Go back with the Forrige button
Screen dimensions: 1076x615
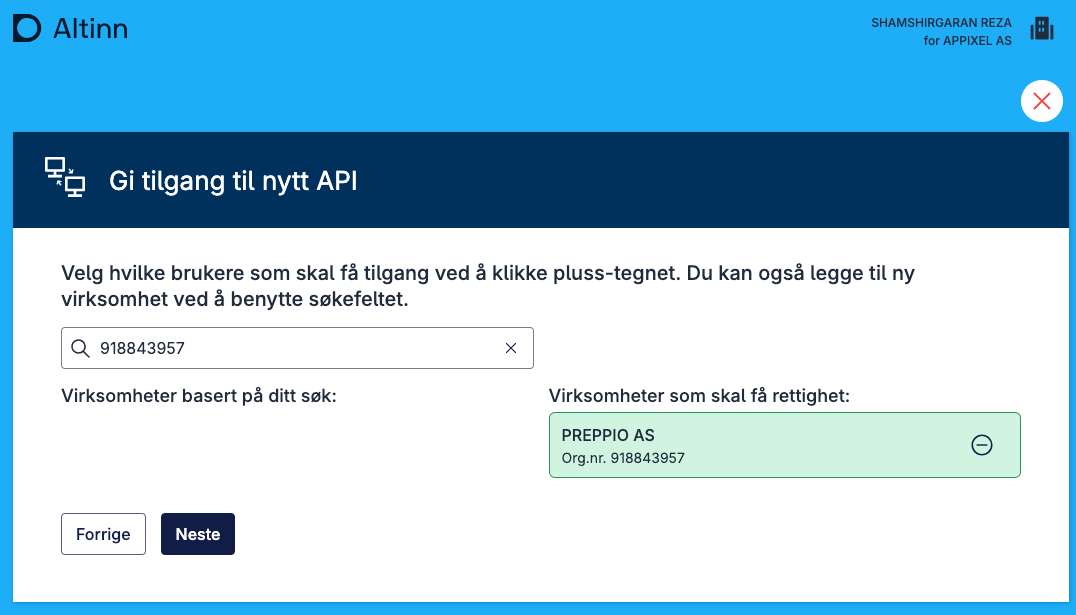[103, 534]
